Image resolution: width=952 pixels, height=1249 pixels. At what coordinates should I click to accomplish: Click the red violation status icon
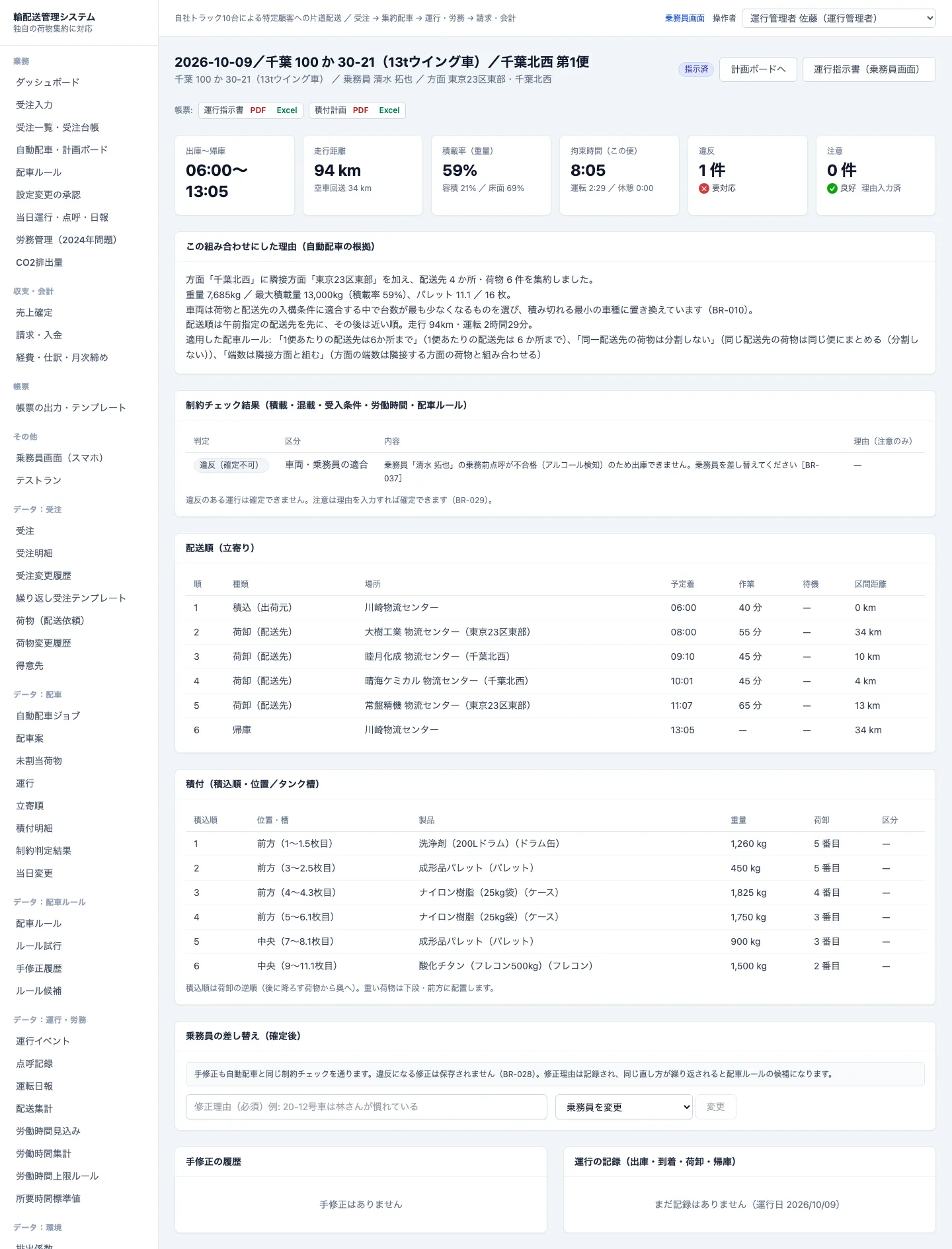704,188
